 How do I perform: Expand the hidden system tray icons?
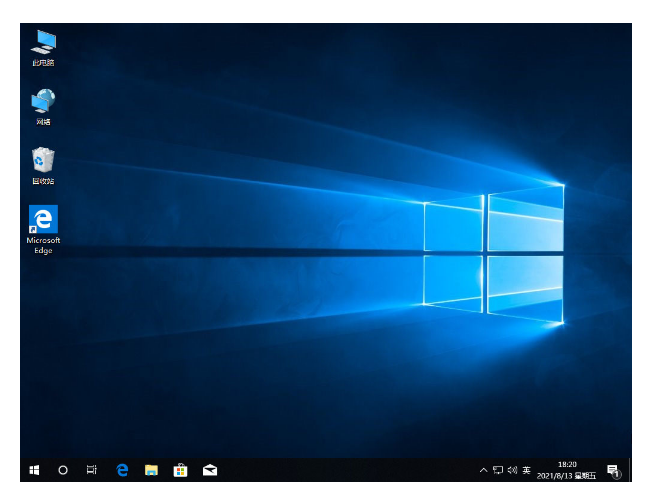point(484,469)
